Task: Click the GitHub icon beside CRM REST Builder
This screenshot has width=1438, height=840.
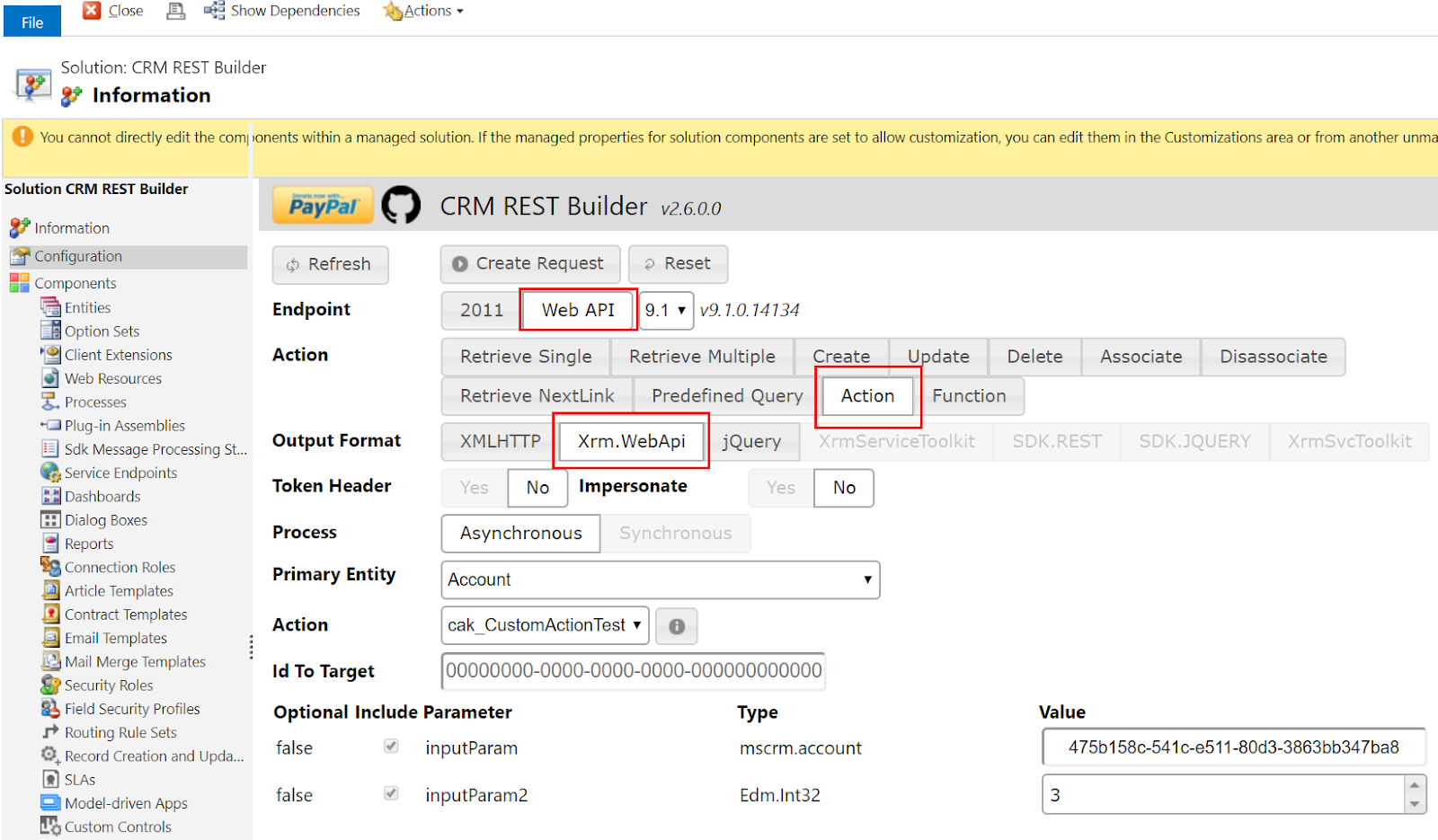Action: [402, 205]
